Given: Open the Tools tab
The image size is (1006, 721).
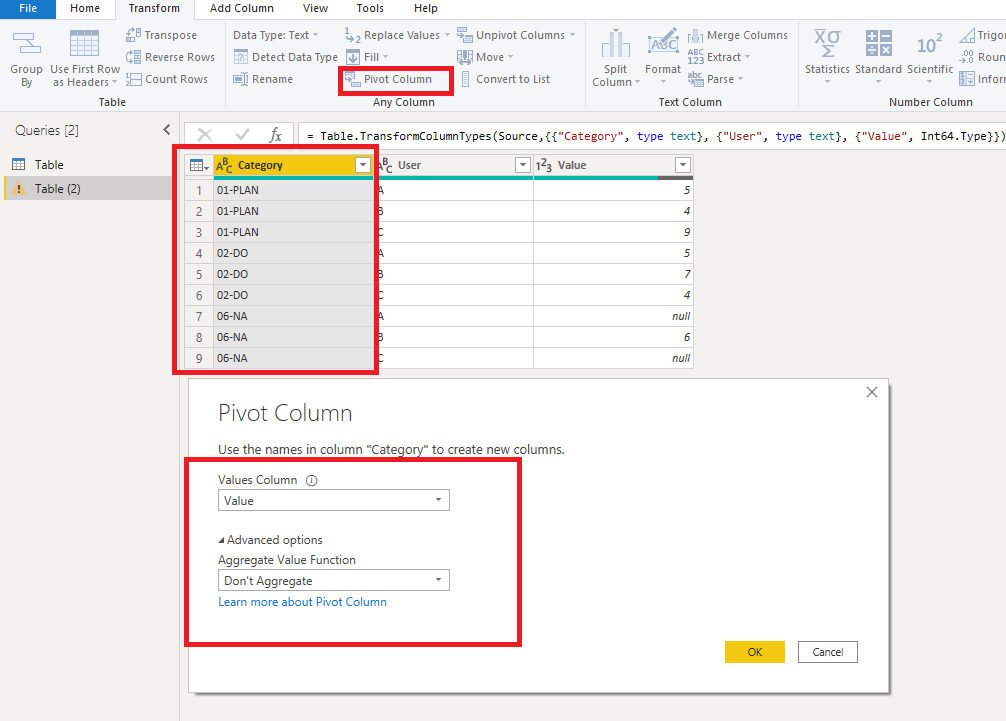Looking at the screenshot, I should tap(370, 8).
